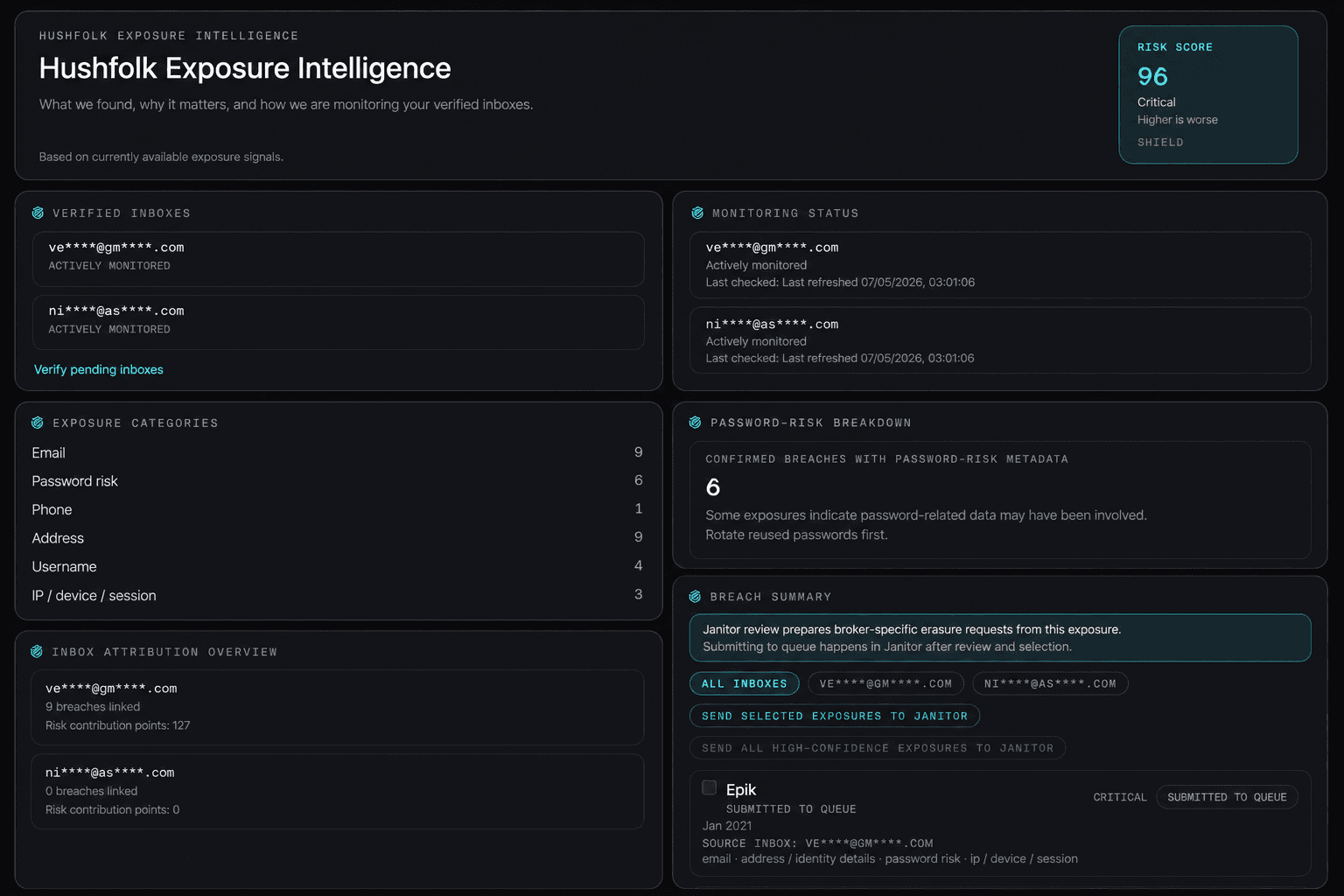Image resolution: width=1344 pixels, height=896 pixels.
Task: Click Send Selected Exposures to Janitor
Action: 835,716
